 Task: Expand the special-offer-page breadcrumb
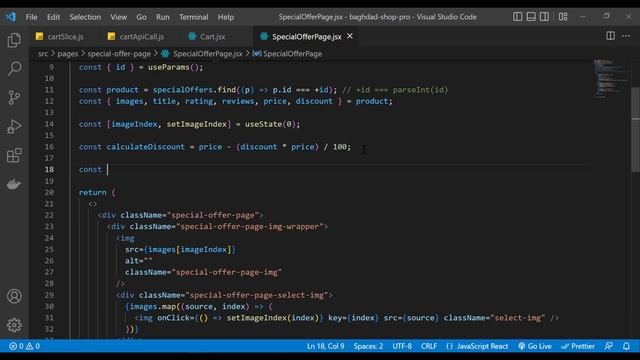(x=119, y=53)
